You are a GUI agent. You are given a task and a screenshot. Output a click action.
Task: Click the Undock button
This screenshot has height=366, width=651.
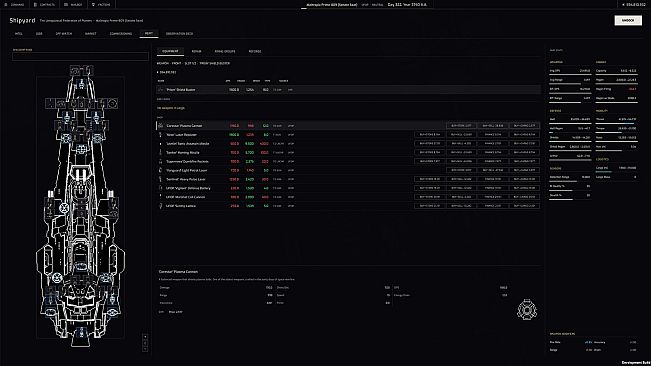628,20
